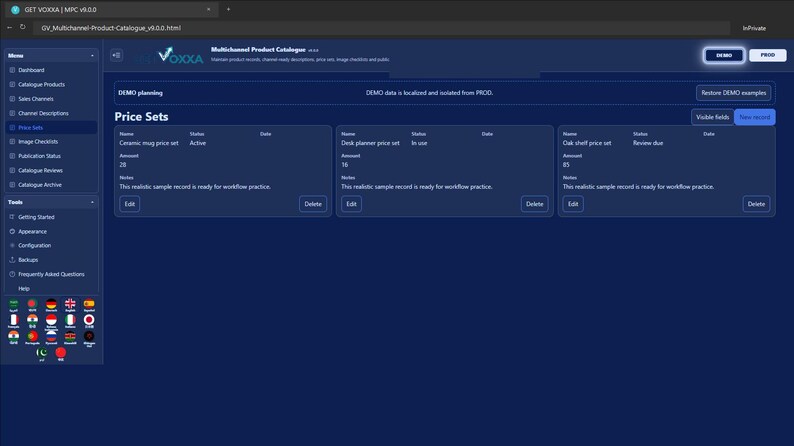Click the Channel Descriptions icon
The image size is (794, 446).
coord(12,113)
